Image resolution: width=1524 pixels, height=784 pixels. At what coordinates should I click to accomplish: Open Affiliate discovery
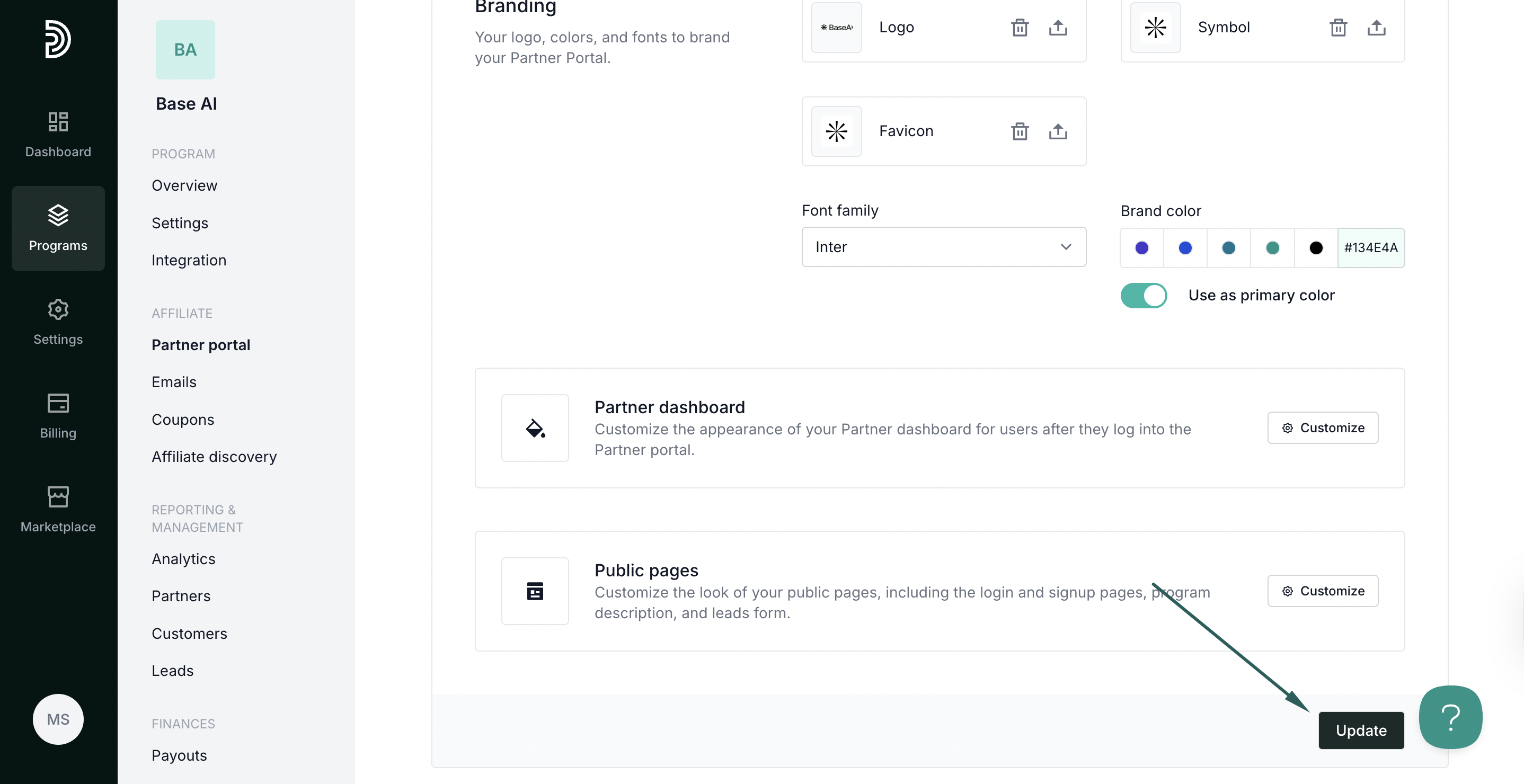[214, 457]
